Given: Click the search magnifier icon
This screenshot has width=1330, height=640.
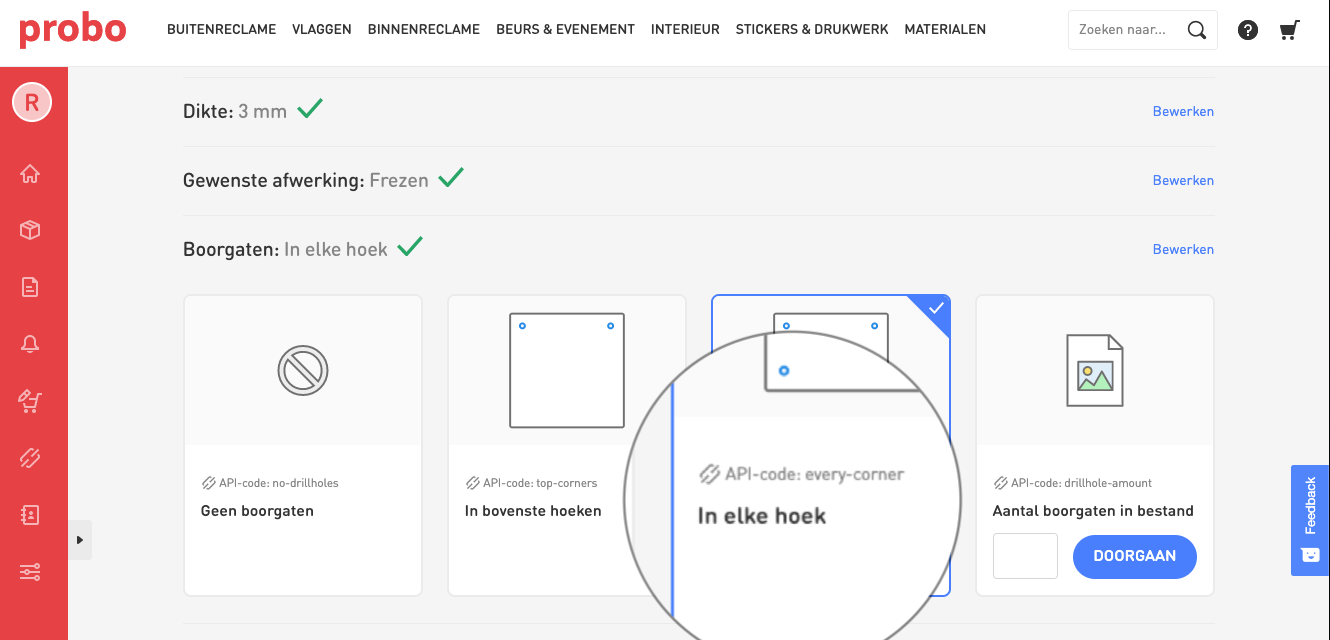Looking at the screenshot, I should pos(1196,30).
